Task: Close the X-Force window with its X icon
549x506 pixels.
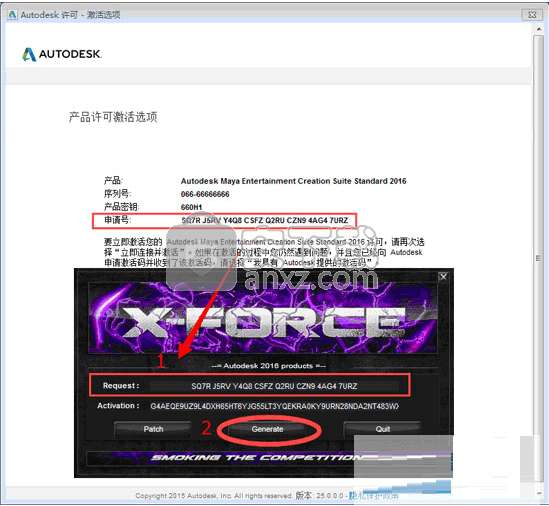Action: point(443,277)
